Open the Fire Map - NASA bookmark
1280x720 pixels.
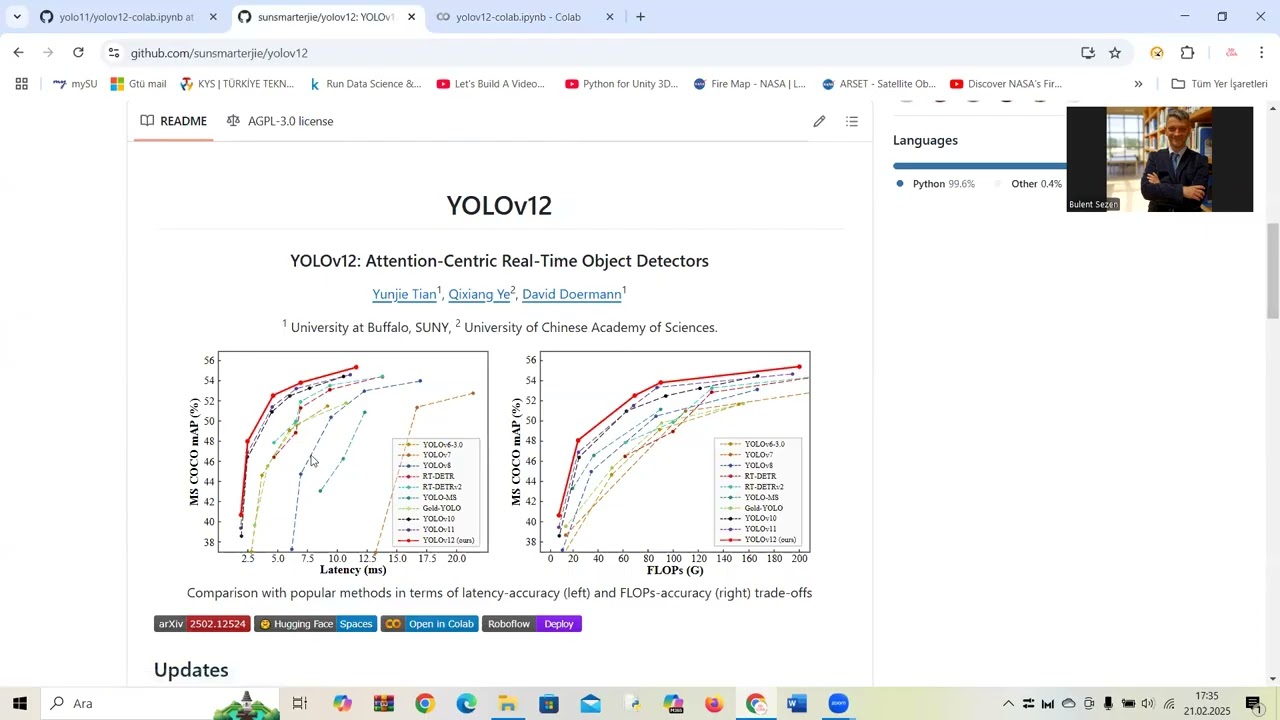click(x=749, y=84)
